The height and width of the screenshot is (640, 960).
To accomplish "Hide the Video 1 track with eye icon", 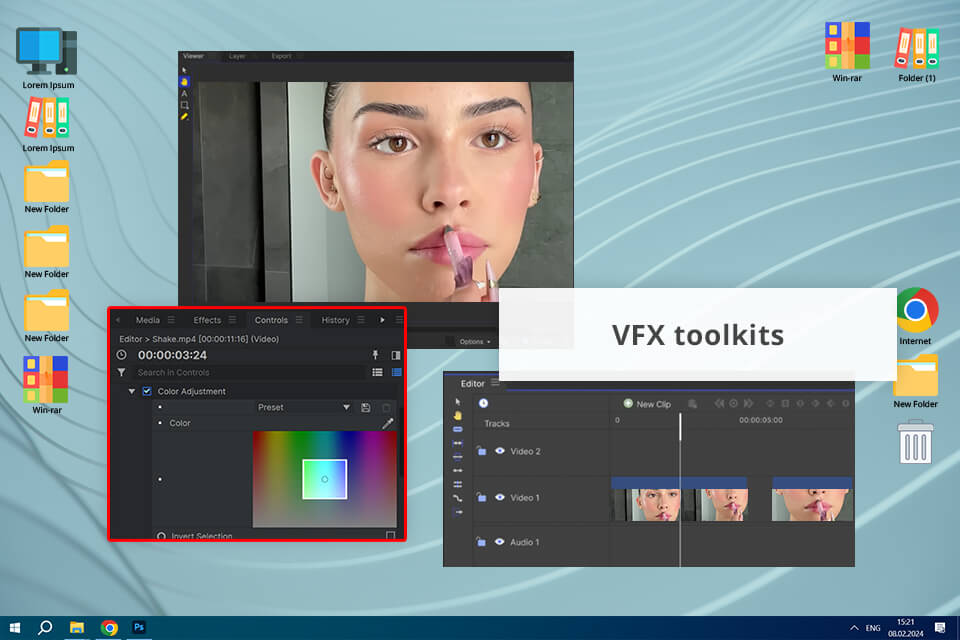I will pyautogui.click(x=500, y=497).
